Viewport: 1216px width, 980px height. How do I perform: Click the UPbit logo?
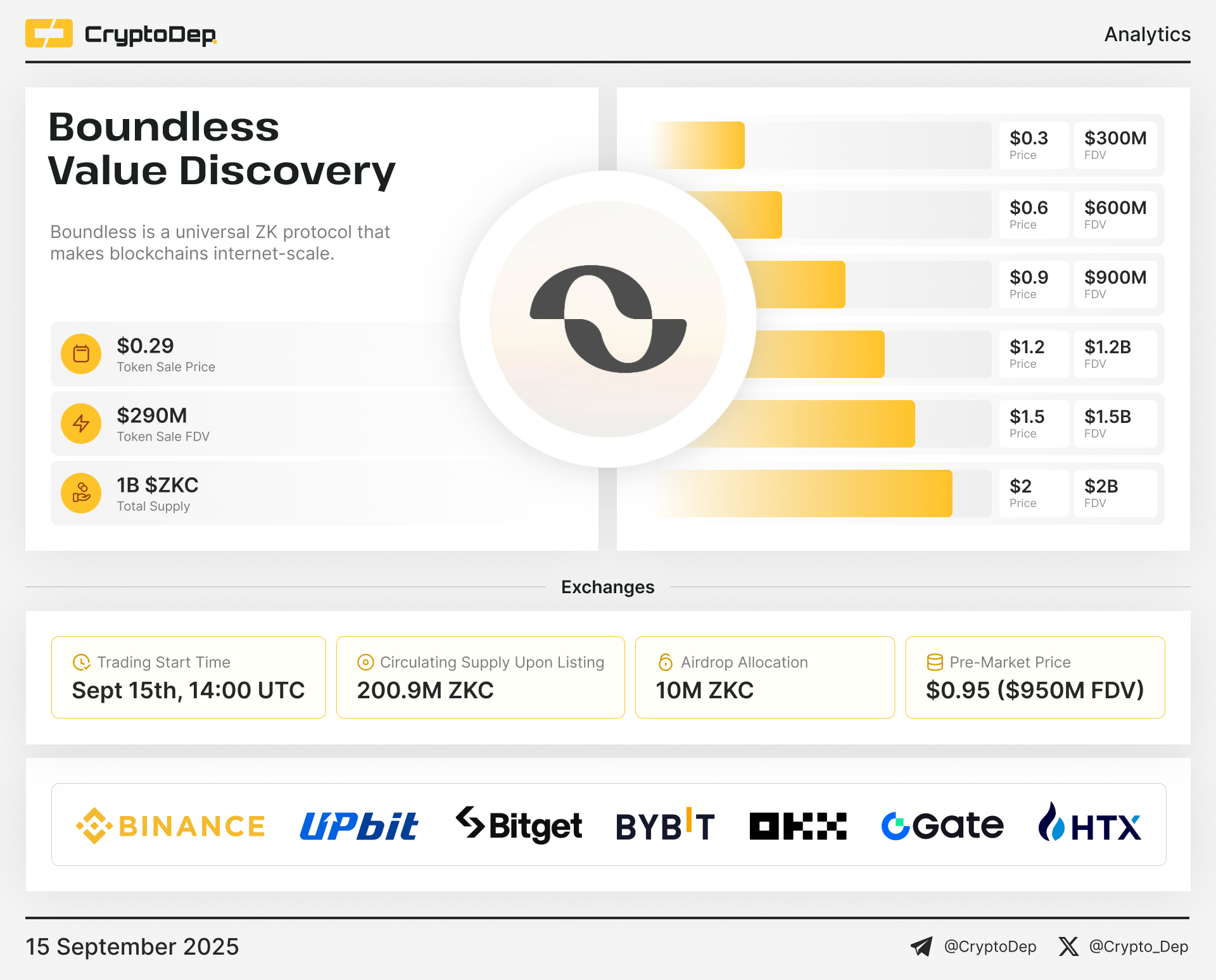coord(358,826)
